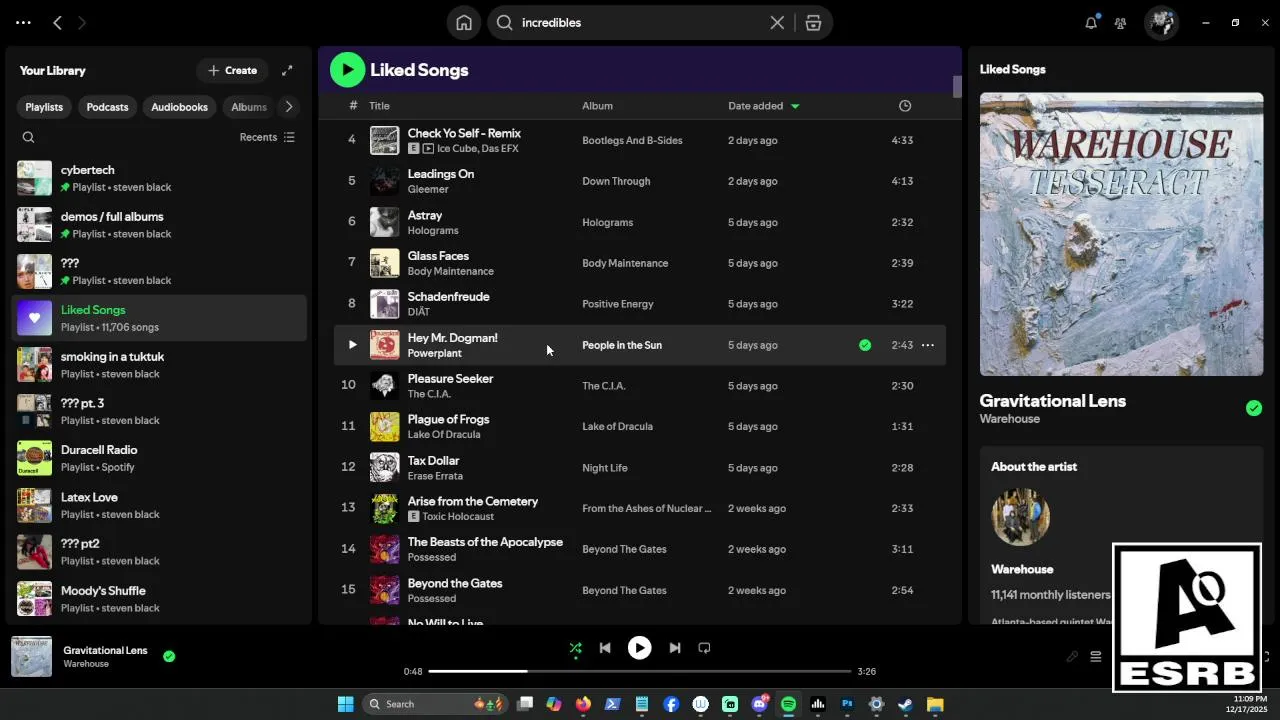Image resolution: width=1280 pixels, height=720 pixels.
Task: Sort by the Title column header
Action: pos(379,106)
